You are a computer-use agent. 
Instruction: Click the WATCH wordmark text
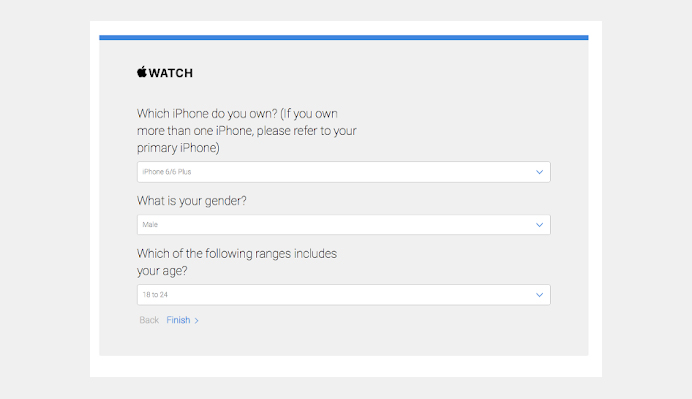coord(171,73)
